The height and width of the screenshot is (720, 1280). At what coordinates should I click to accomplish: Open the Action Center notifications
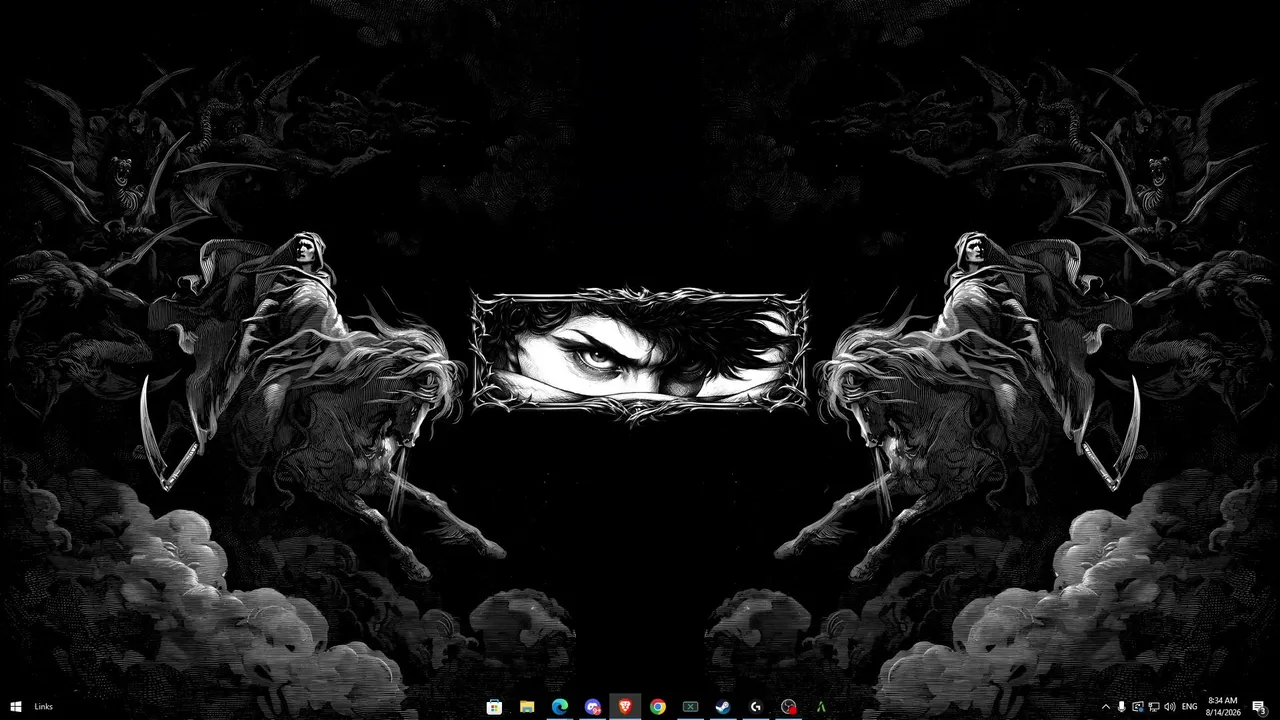[1260, 707]
